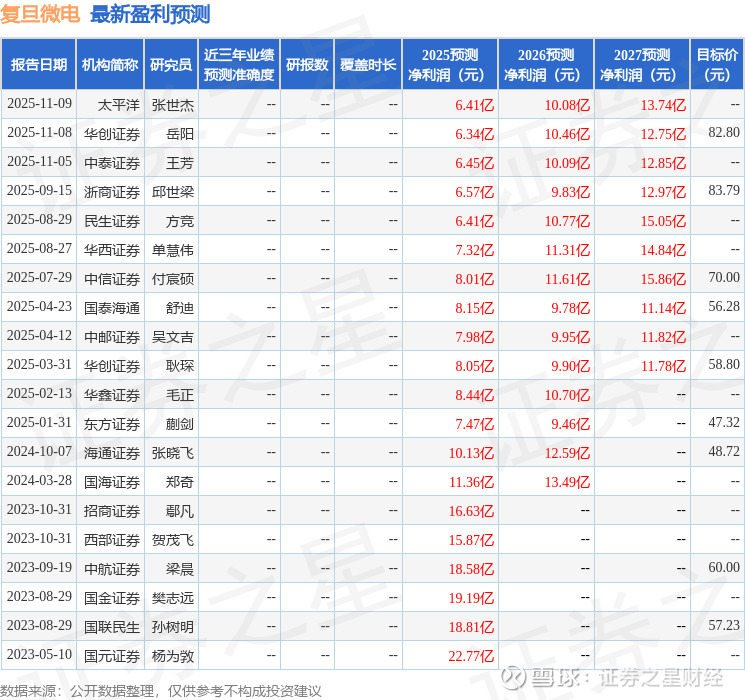Click institution 中泰证券
The width and height of the screenshot is (745, 700).
[112, 163]
